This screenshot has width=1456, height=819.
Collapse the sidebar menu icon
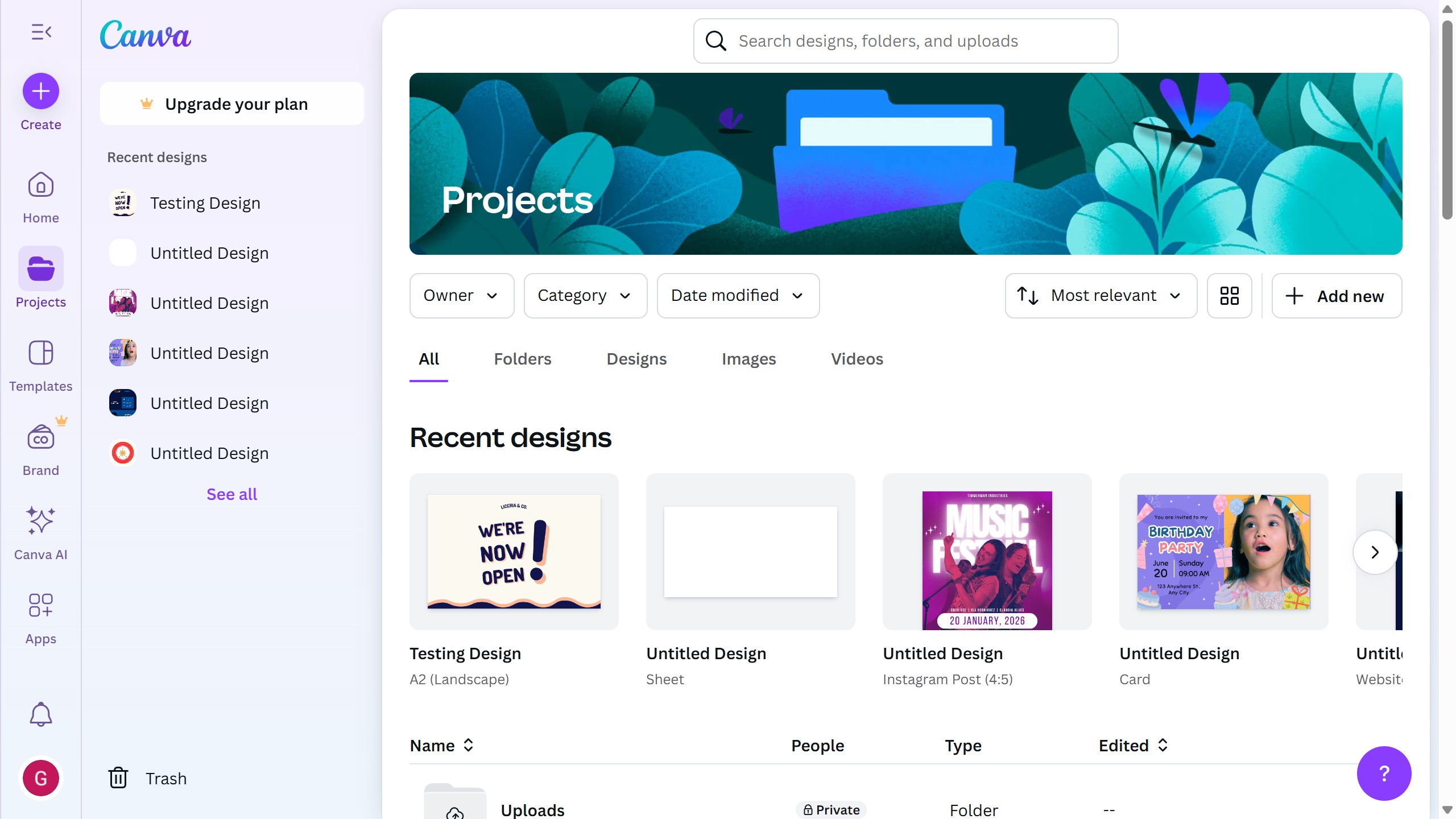pos(41,32)
